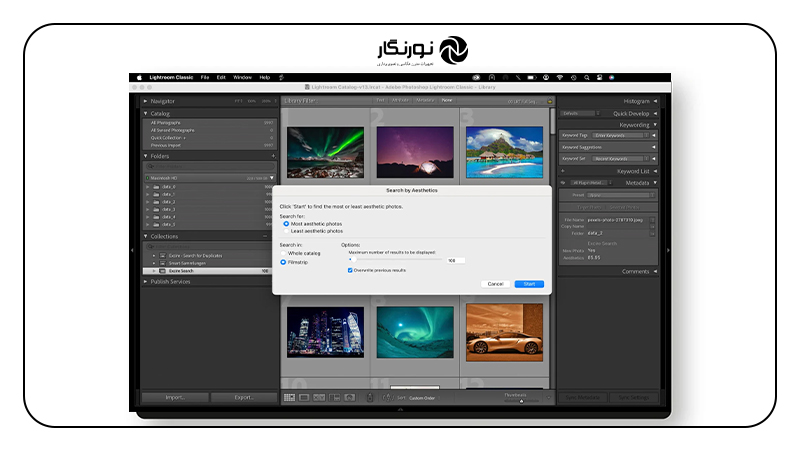
Task: Open the Sort Custom Order dropdown
Action: pyautogui.click(x=423, y=398)
